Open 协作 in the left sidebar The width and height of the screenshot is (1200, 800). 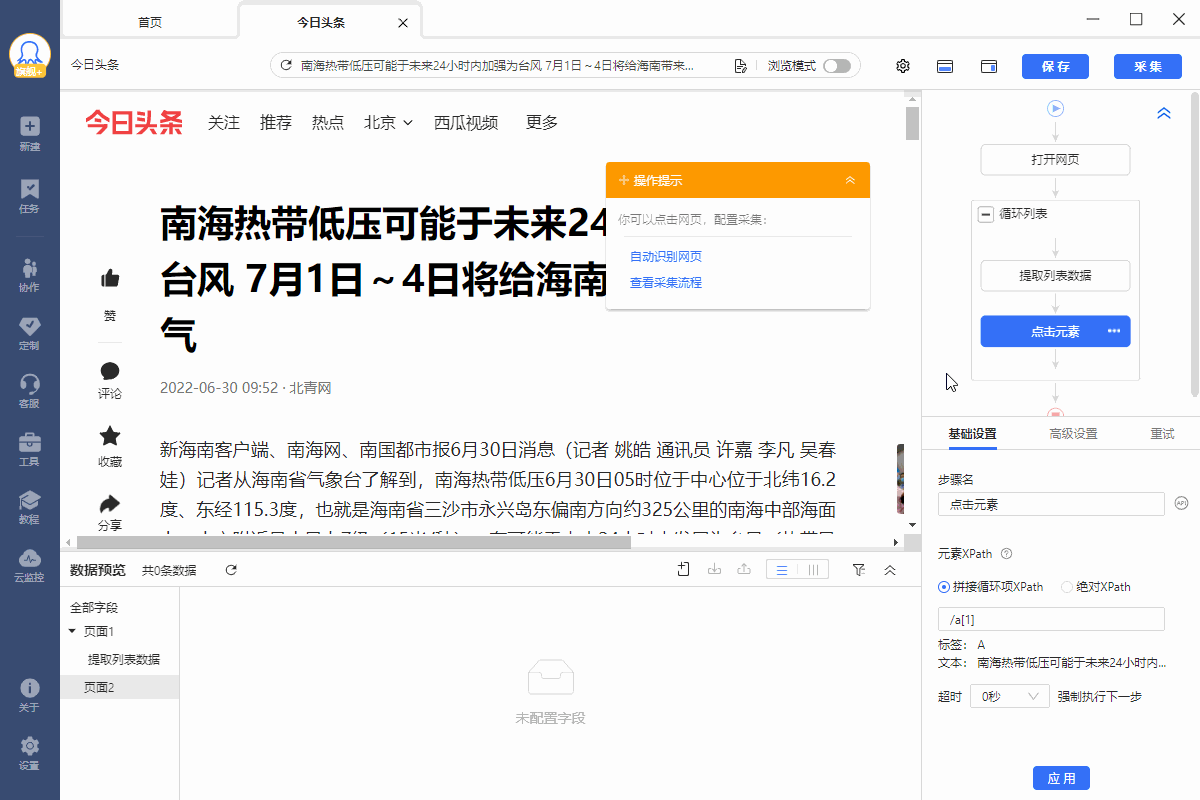(30, 275)
